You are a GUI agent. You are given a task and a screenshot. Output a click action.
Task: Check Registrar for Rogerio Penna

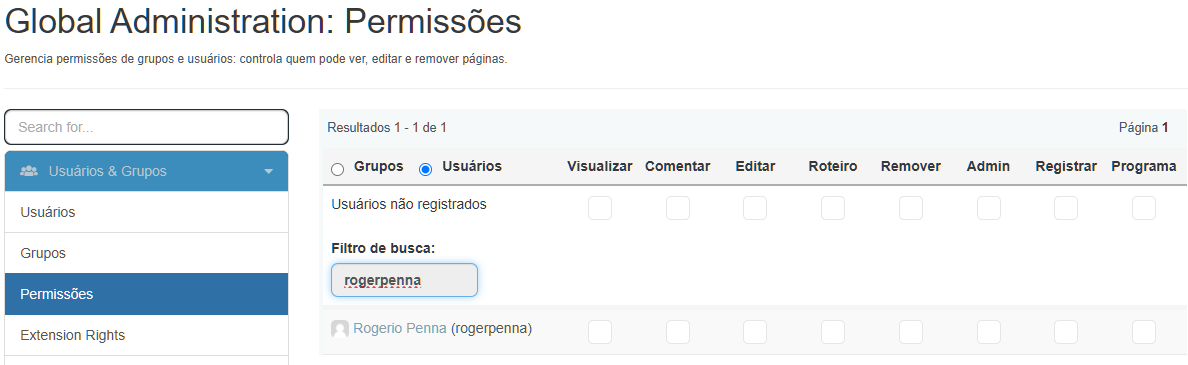(x=1066, y=332)
